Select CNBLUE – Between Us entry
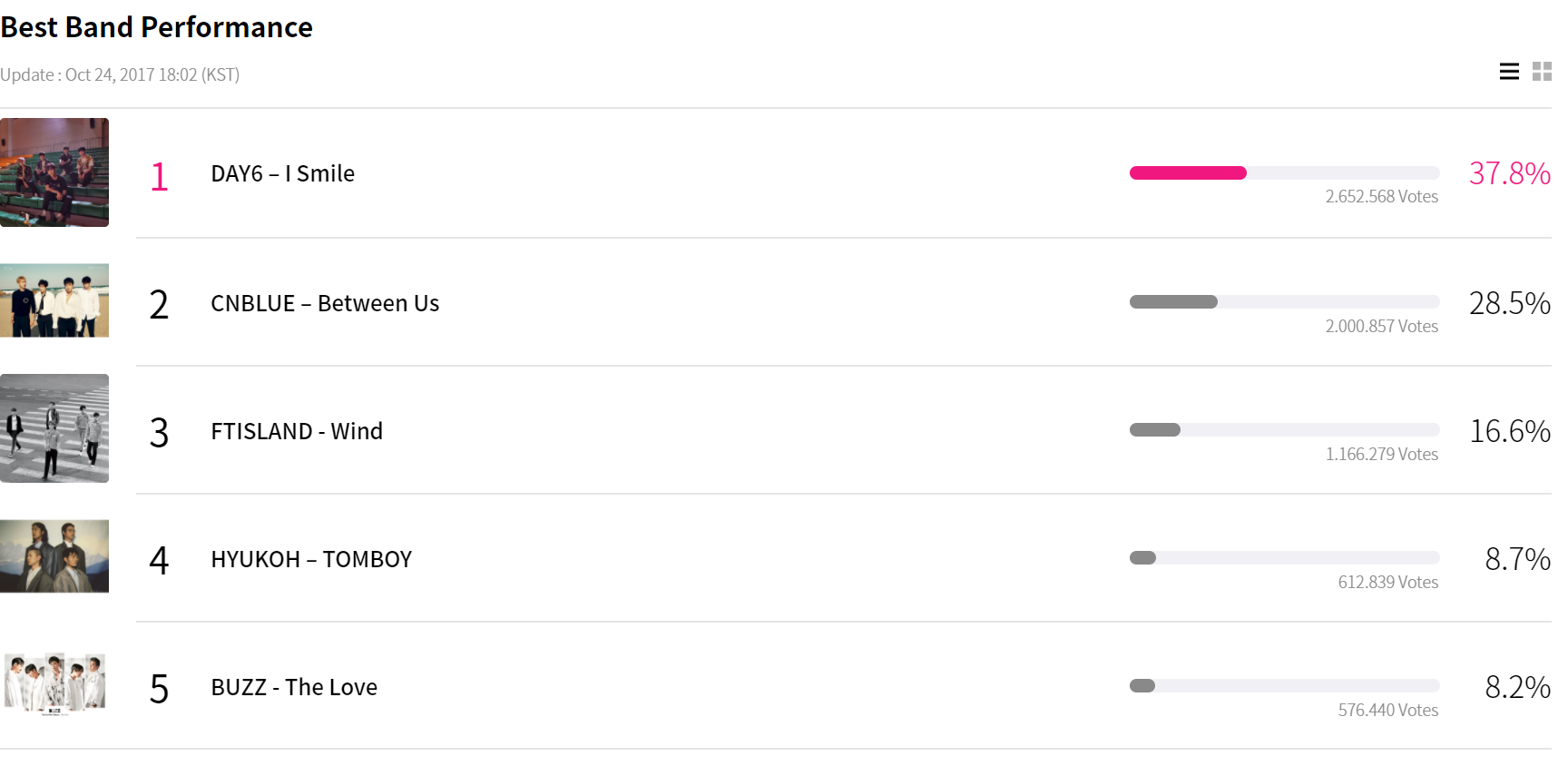Image resolution: width=1568 pixels, height=766 pixels. (x=325, y=303)
